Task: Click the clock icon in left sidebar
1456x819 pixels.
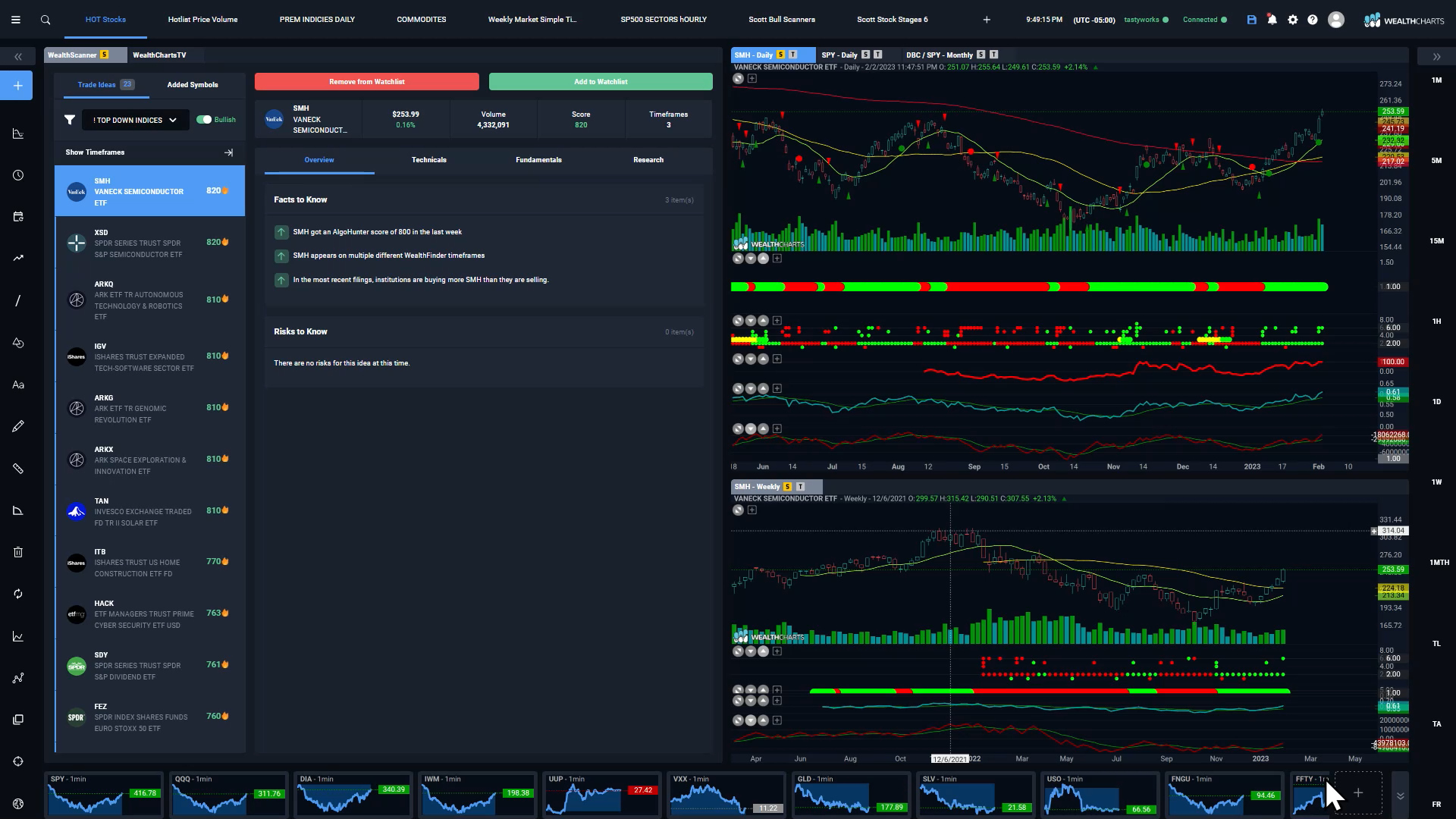Action: point(18,175)
